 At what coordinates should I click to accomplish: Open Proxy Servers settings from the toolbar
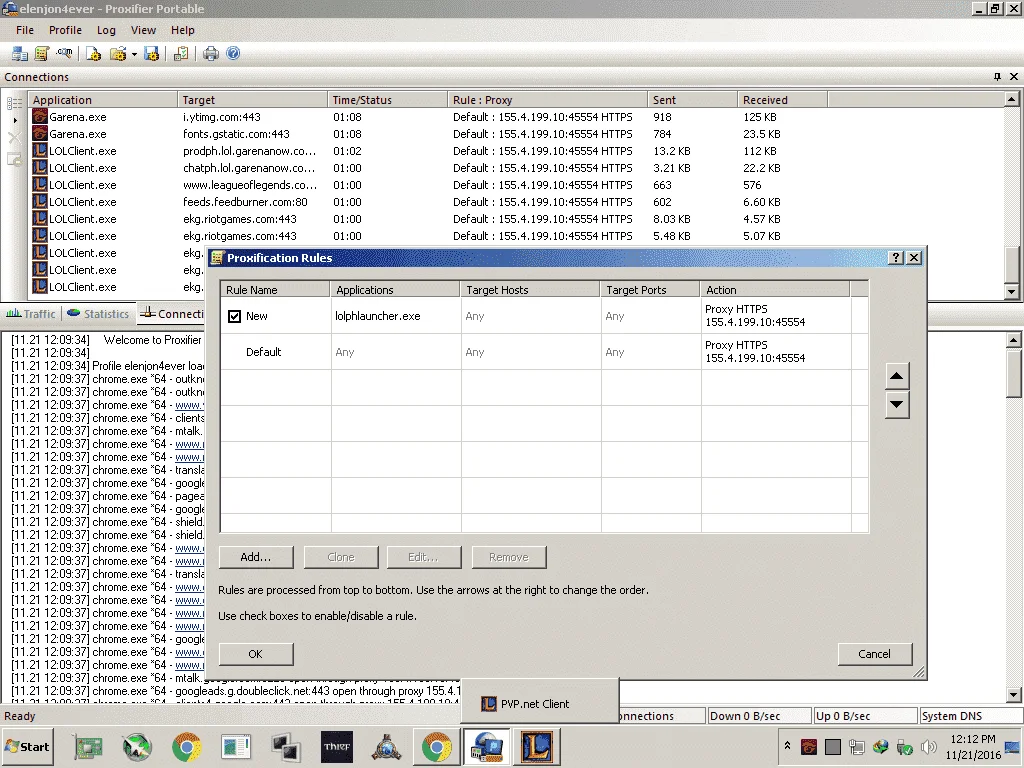[20, 54]
